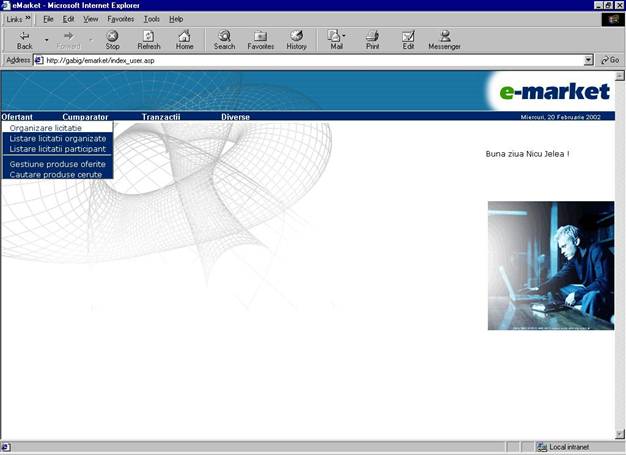This screenshot has width=626, height=455.
Task: Open the Favorites toolbar icon
Action: coord(260,36)
